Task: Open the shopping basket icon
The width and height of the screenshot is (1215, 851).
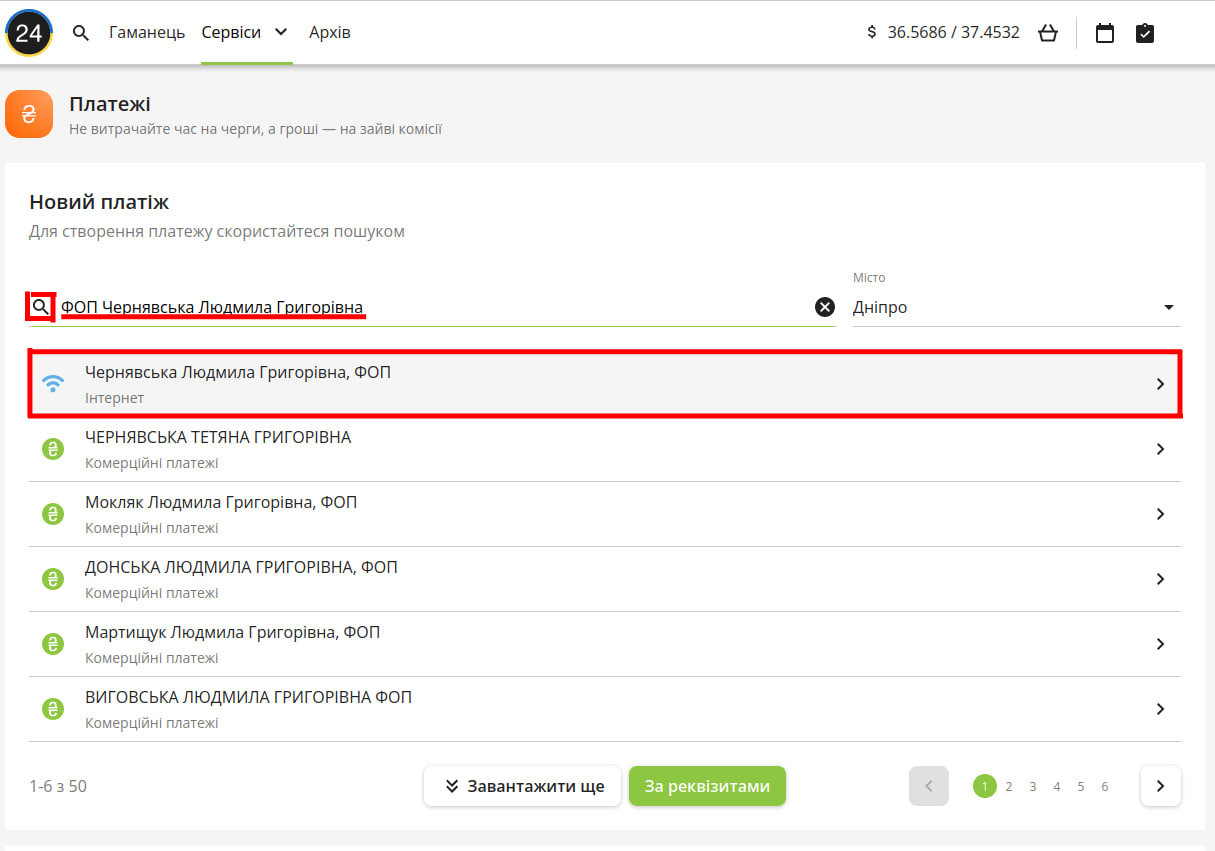Action: click(1048, 33)
